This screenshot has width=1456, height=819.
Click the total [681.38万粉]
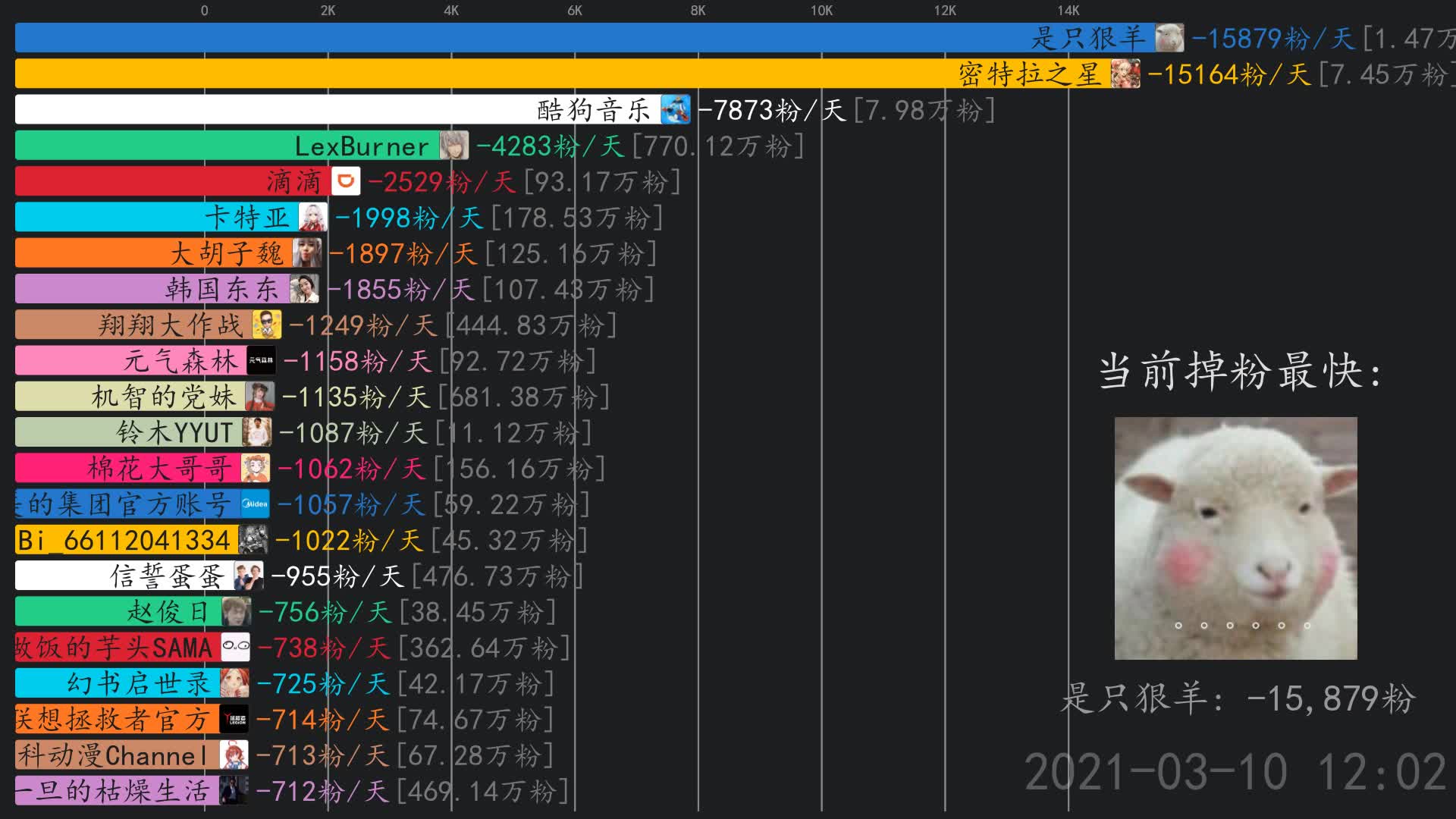(524, 397)
